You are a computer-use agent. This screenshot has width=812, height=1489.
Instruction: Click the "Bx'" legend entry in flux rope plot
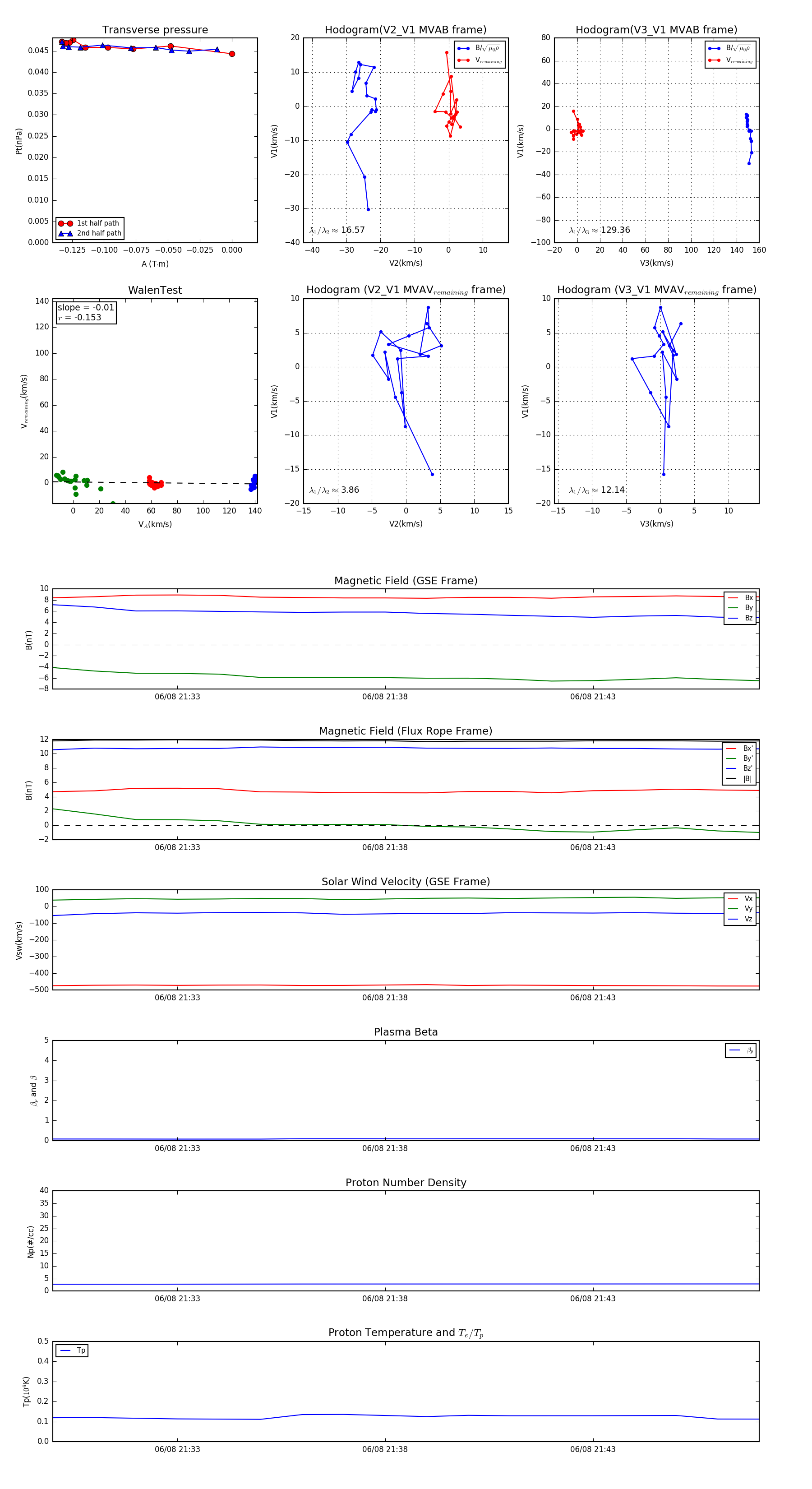coord(740,748)
